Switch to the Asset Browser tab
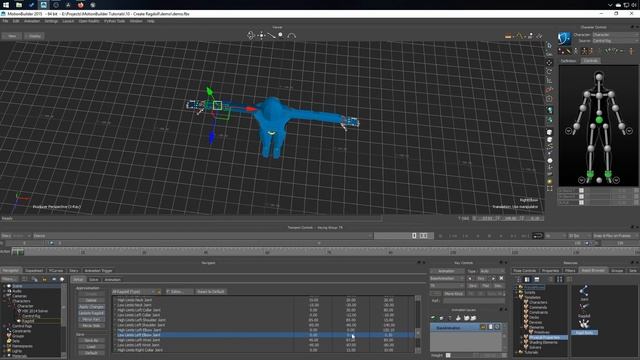This screenshot has height=360, width=640. point(593,271)
